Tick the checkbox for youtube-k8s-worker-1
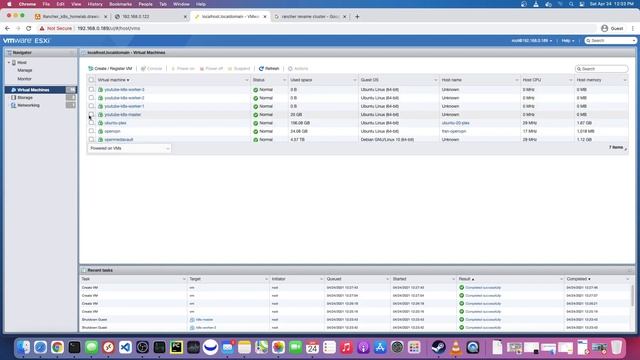Image resolution: width=640 pixels, height=360 pixels. (91, 106)
